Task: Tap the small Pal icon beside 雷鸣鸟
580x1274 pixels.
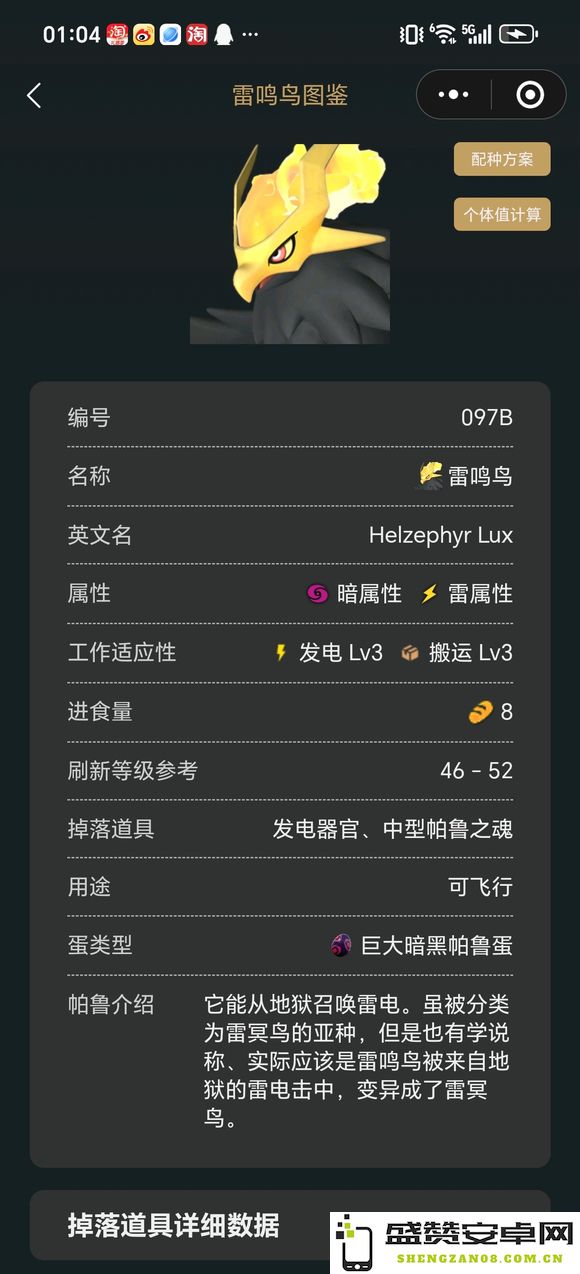Action: pos(430,476)
